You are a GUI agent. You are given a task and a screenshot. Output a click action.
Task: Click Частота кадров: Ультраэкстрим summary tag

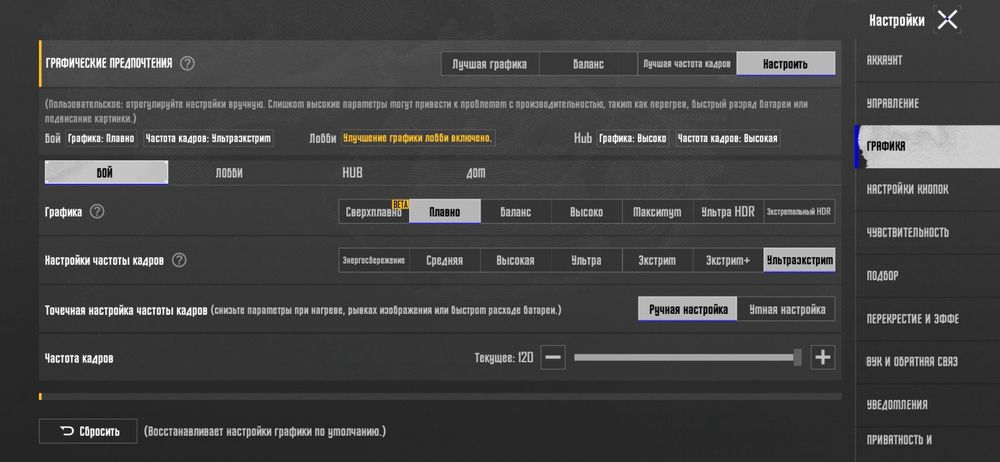pyautogui.click(x=208, y=138)
